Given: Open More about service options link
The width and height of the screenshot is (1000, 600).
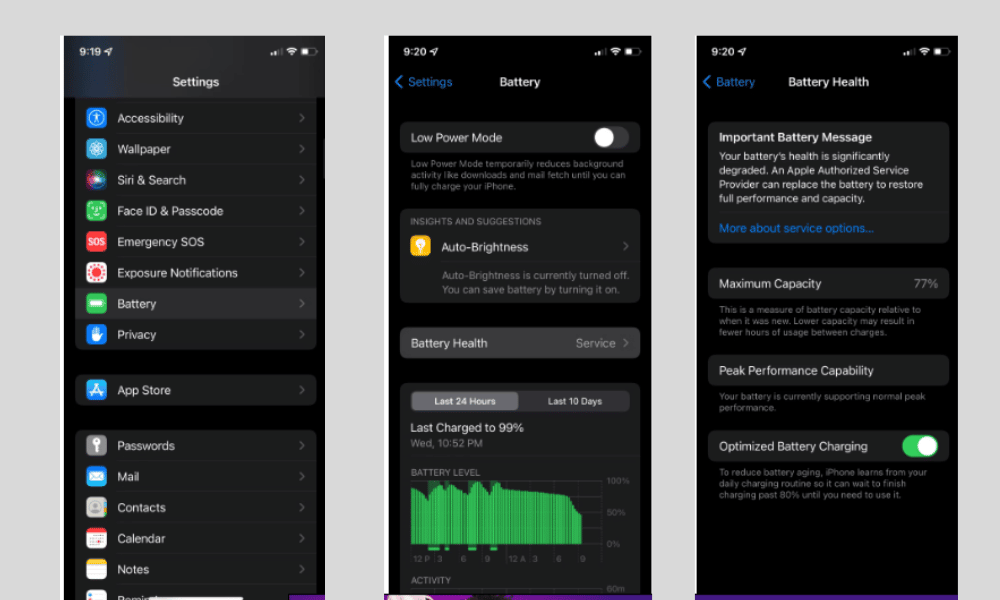Looking at the screenshot, I should pyautogui.click(x=796, y=228).
